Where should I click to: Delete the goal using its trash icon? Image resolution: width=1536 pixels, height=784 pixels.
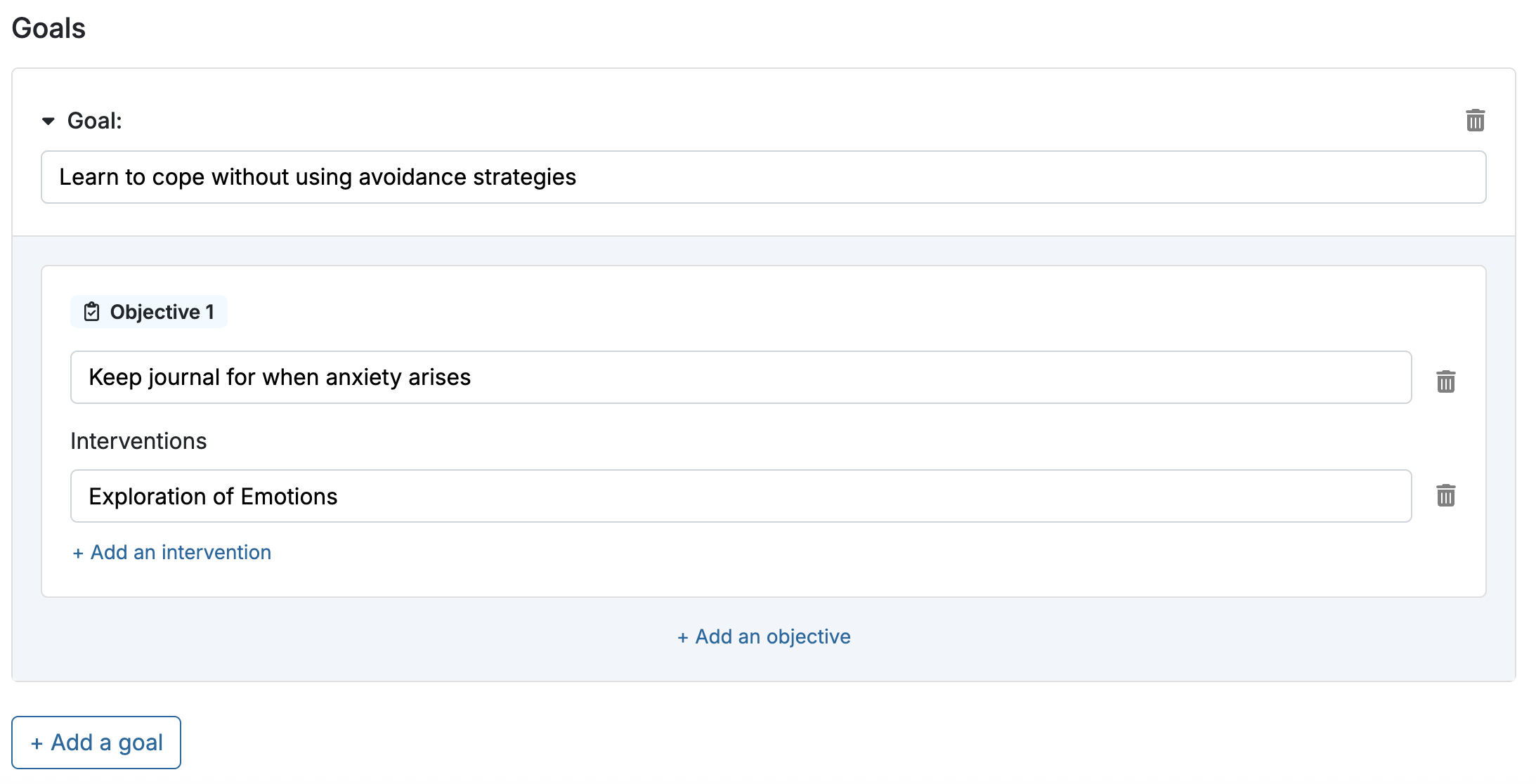(1475, 120)
